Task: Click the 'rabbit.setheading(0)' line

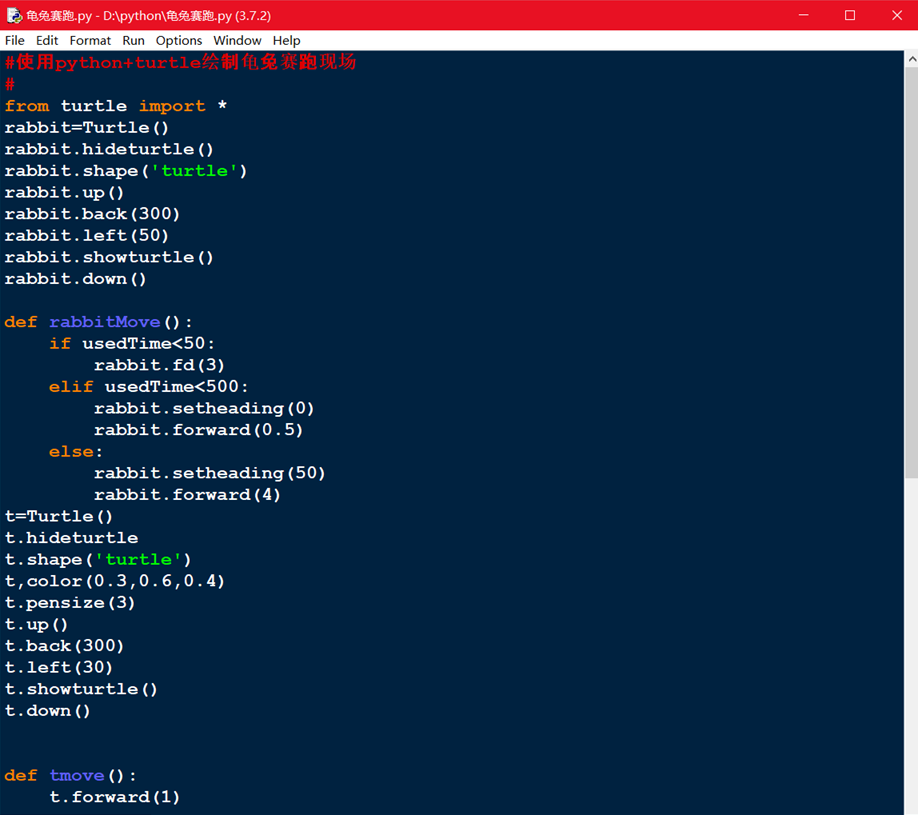Action: [204, 409]
